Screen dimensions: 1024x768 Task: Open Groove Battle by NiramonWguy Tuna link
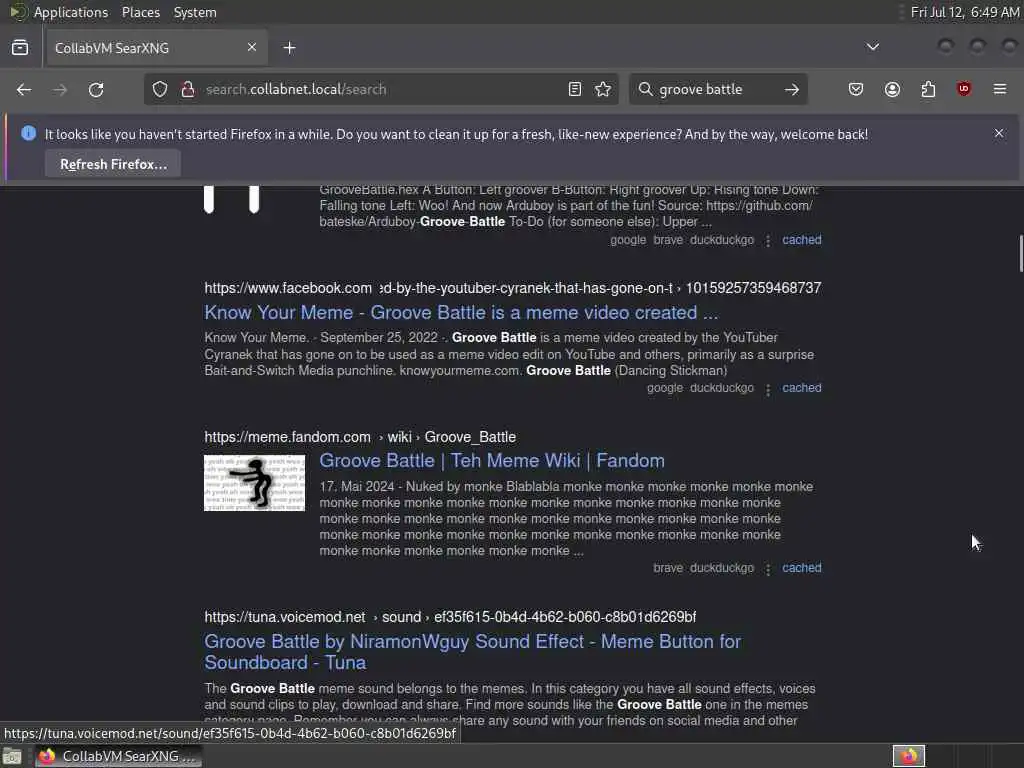473,652
